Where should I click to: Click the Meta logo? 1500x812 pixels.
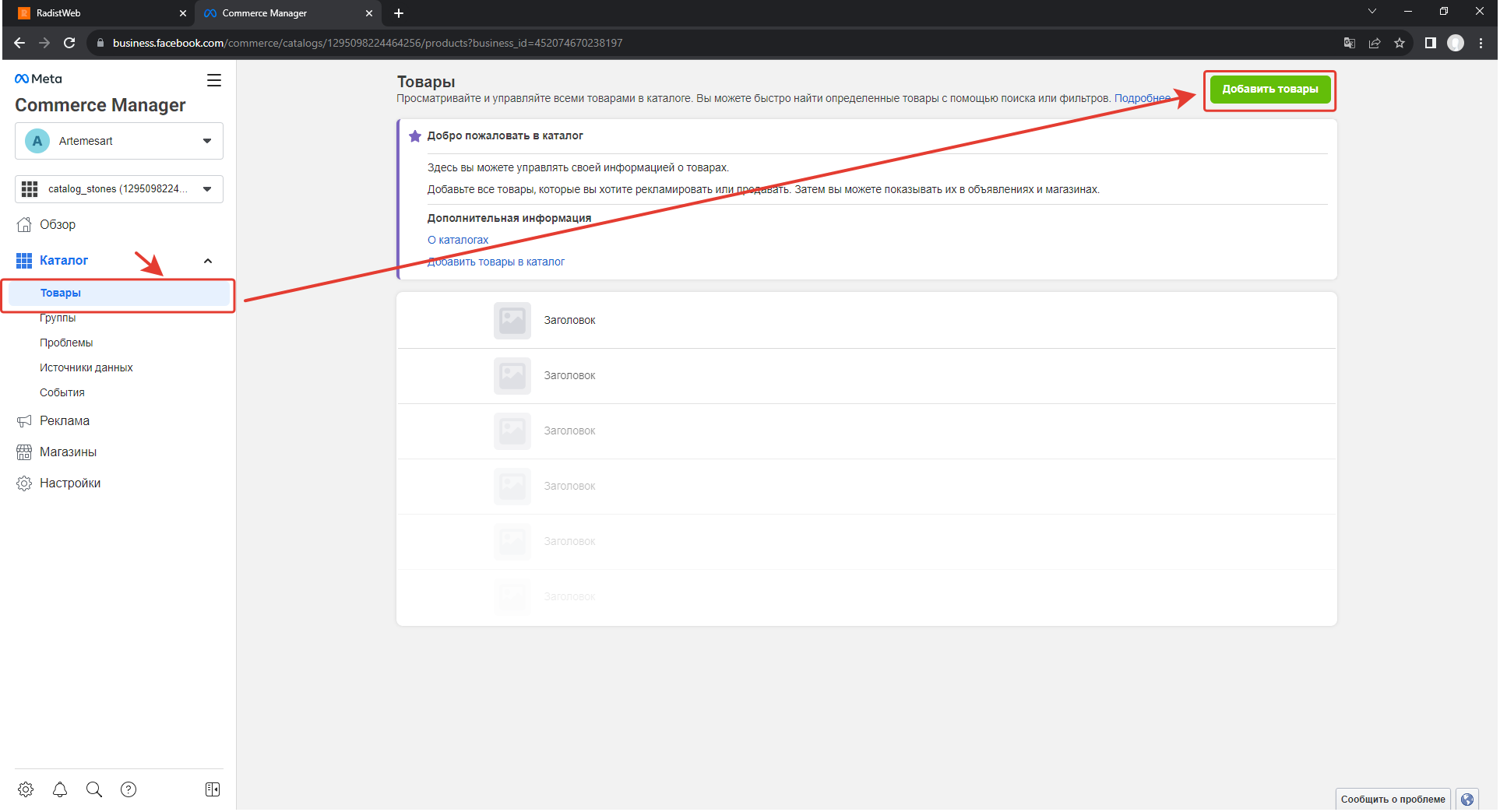(38, 79)
